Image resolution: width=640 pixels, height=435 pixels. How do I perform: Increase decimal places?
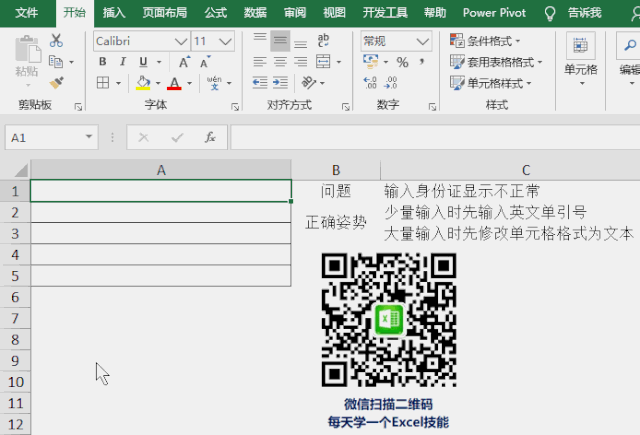tap(370, 83)
